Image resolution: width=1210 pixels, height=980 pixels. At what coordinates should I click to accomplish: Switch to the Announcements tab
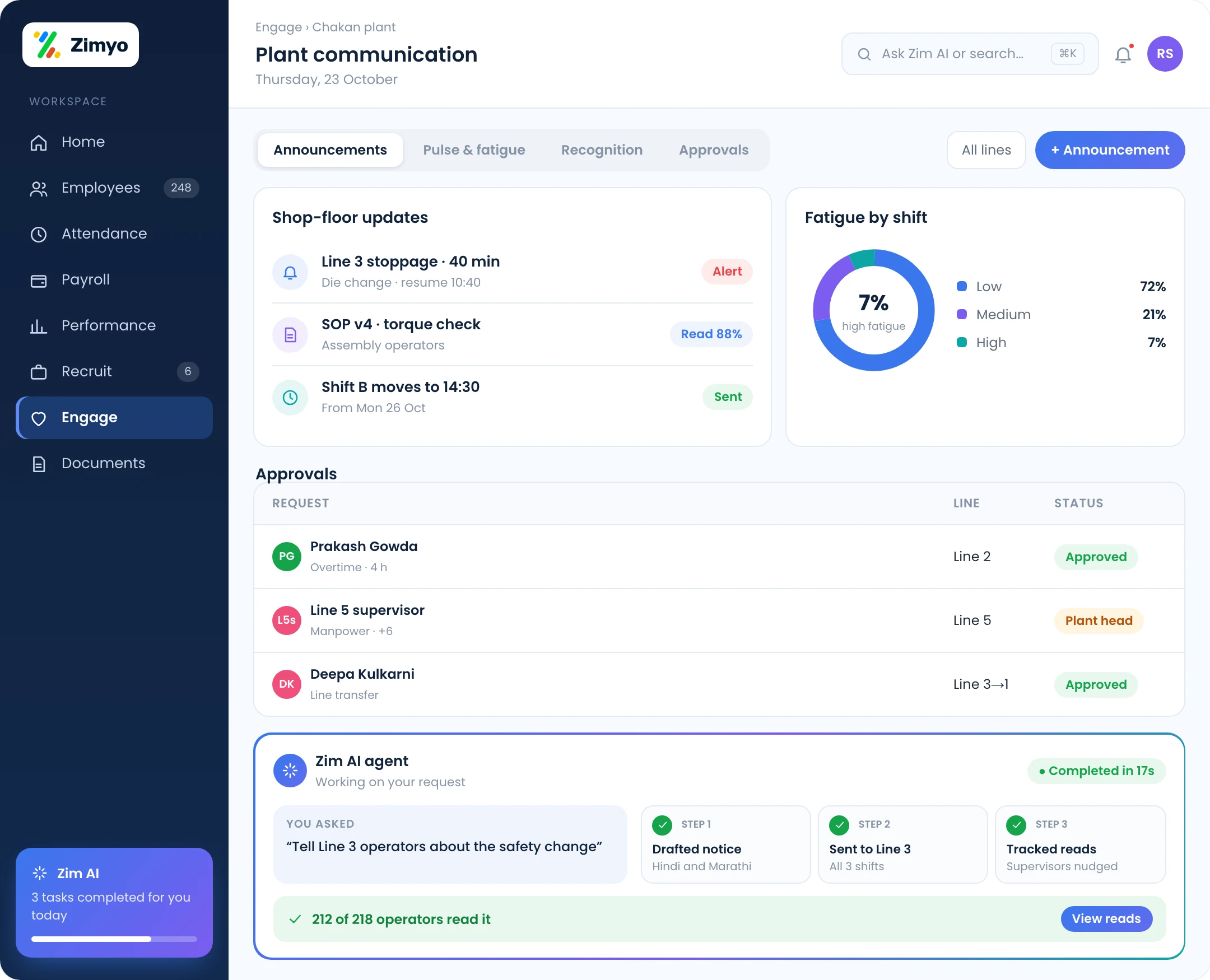pyautogui.click(x=331, y=150)
